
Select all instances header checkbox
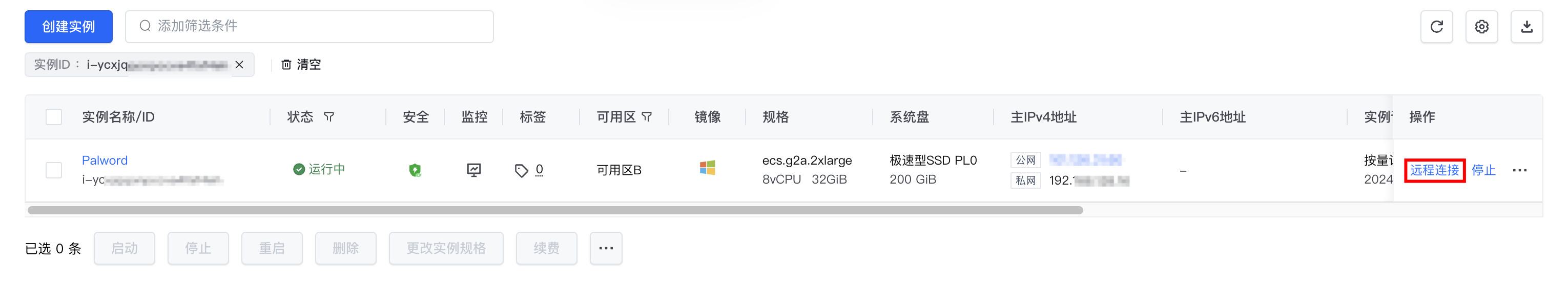tap(54, 117)
